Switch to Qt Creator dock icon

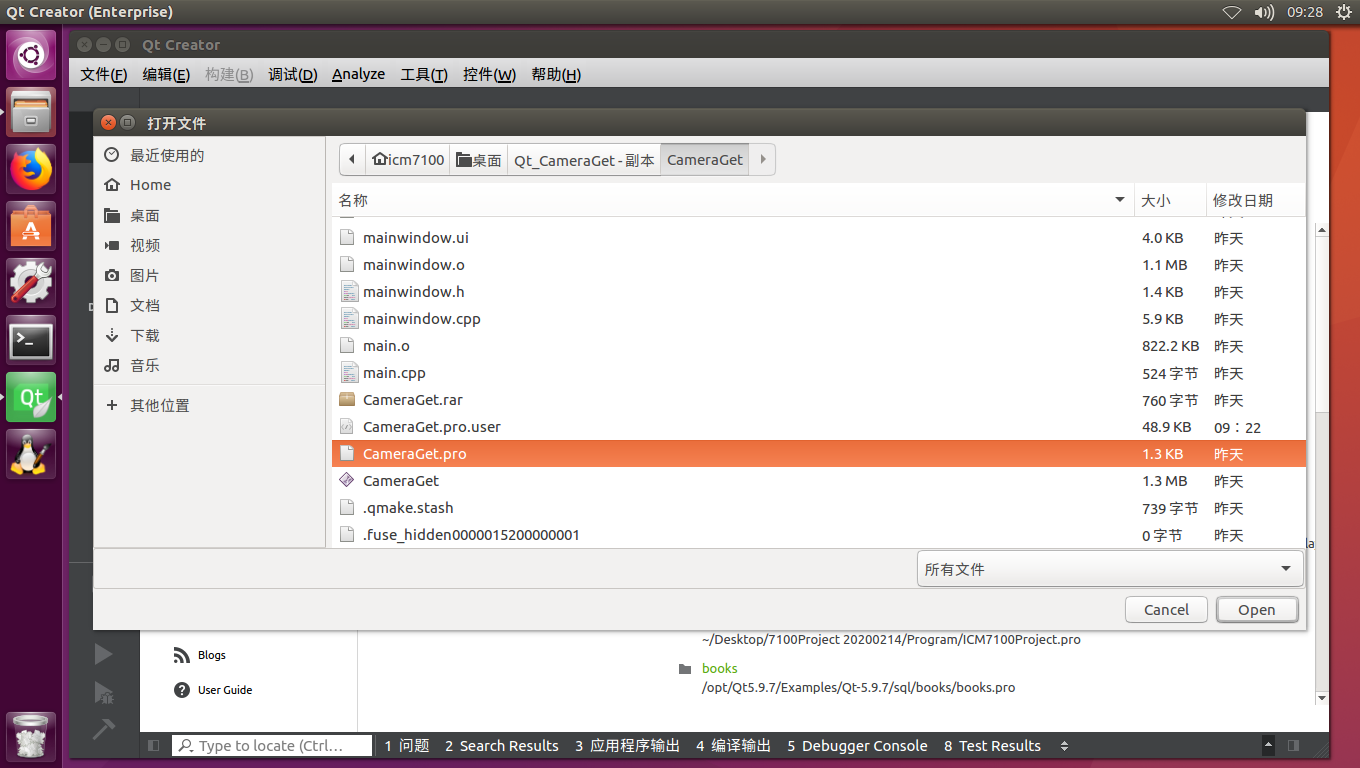point(31,397)
